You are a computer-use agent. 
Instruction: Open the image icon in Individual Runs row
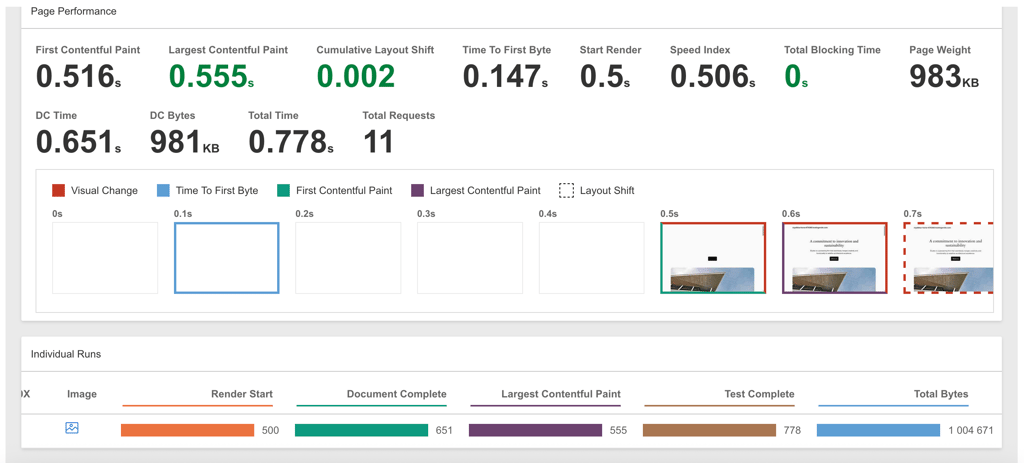click(72, 428)
